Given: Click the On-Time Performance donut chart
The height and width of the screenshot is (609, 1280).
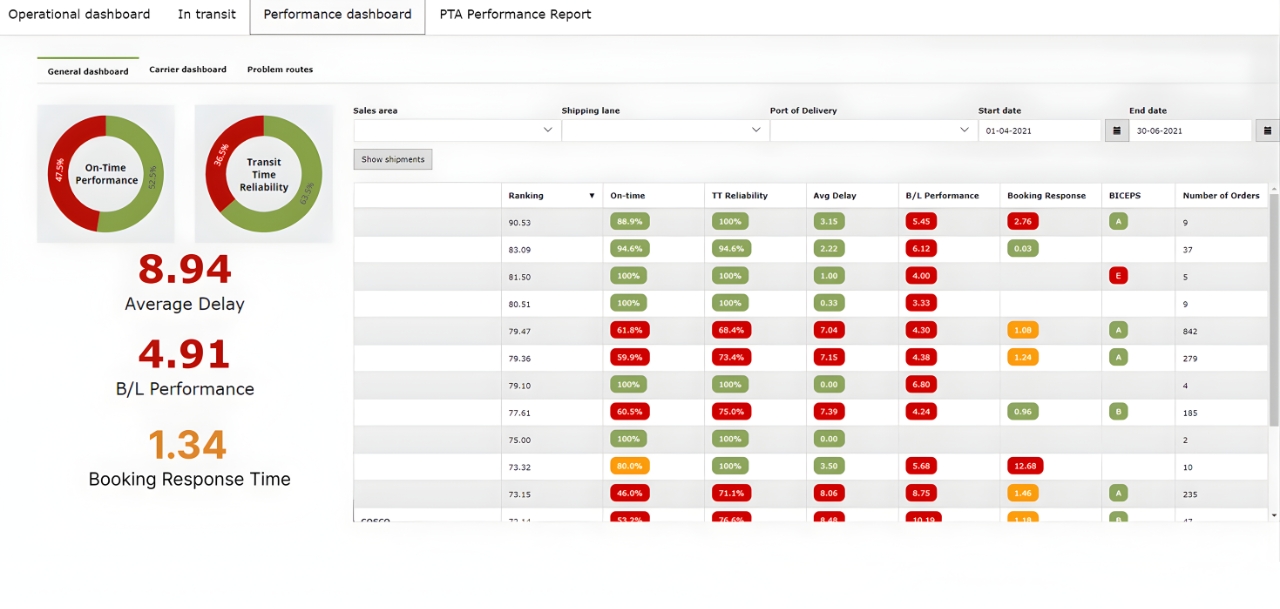Looking at the screenshot, I should click(x=105, y=173).
